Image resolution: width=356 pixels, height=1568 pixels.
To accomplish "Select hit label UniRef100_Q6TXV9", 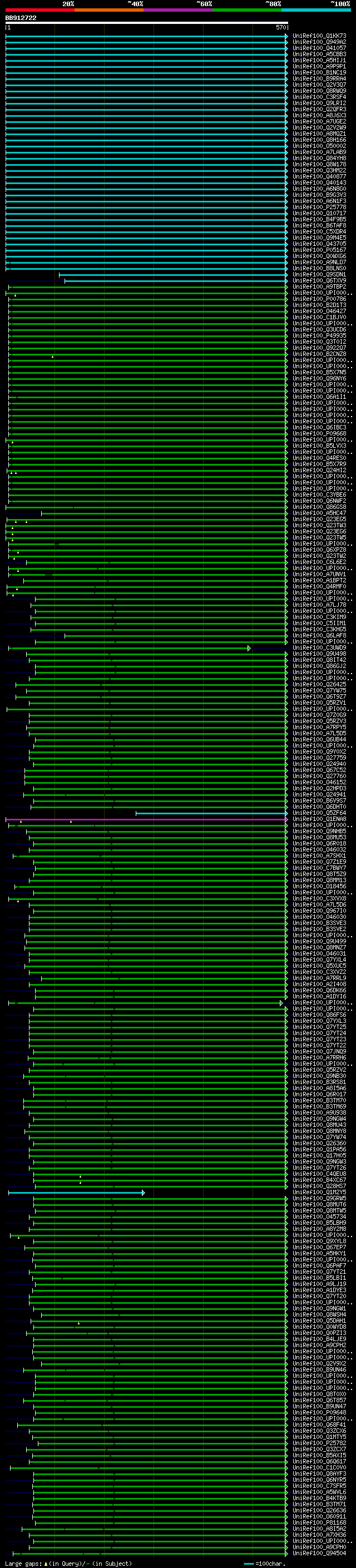I will 319,280.
